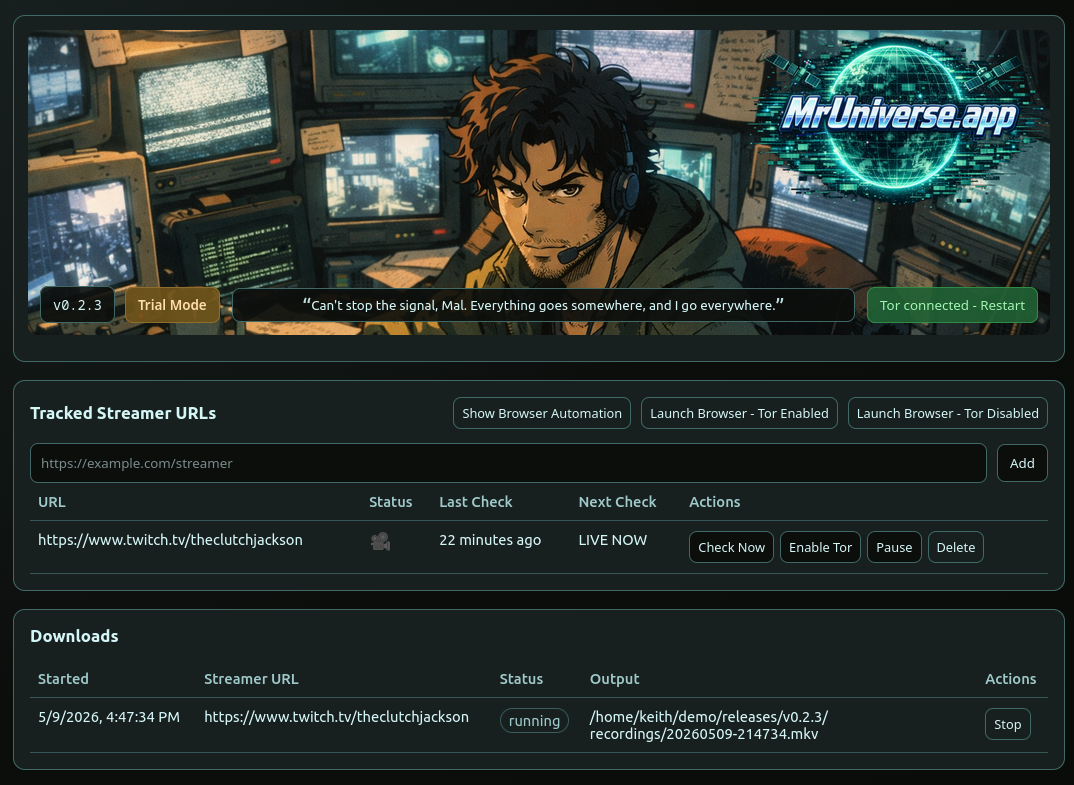Launch Browser with Tor Disabled

(947, 413)
